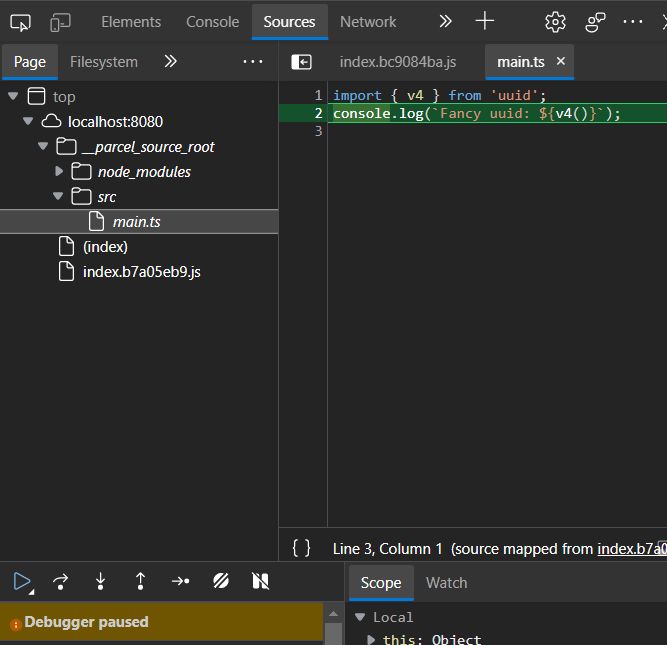This screenshot has width=667, height=645.
Task: Hide the navigator sidebar
Action: (x=301, y=62)
